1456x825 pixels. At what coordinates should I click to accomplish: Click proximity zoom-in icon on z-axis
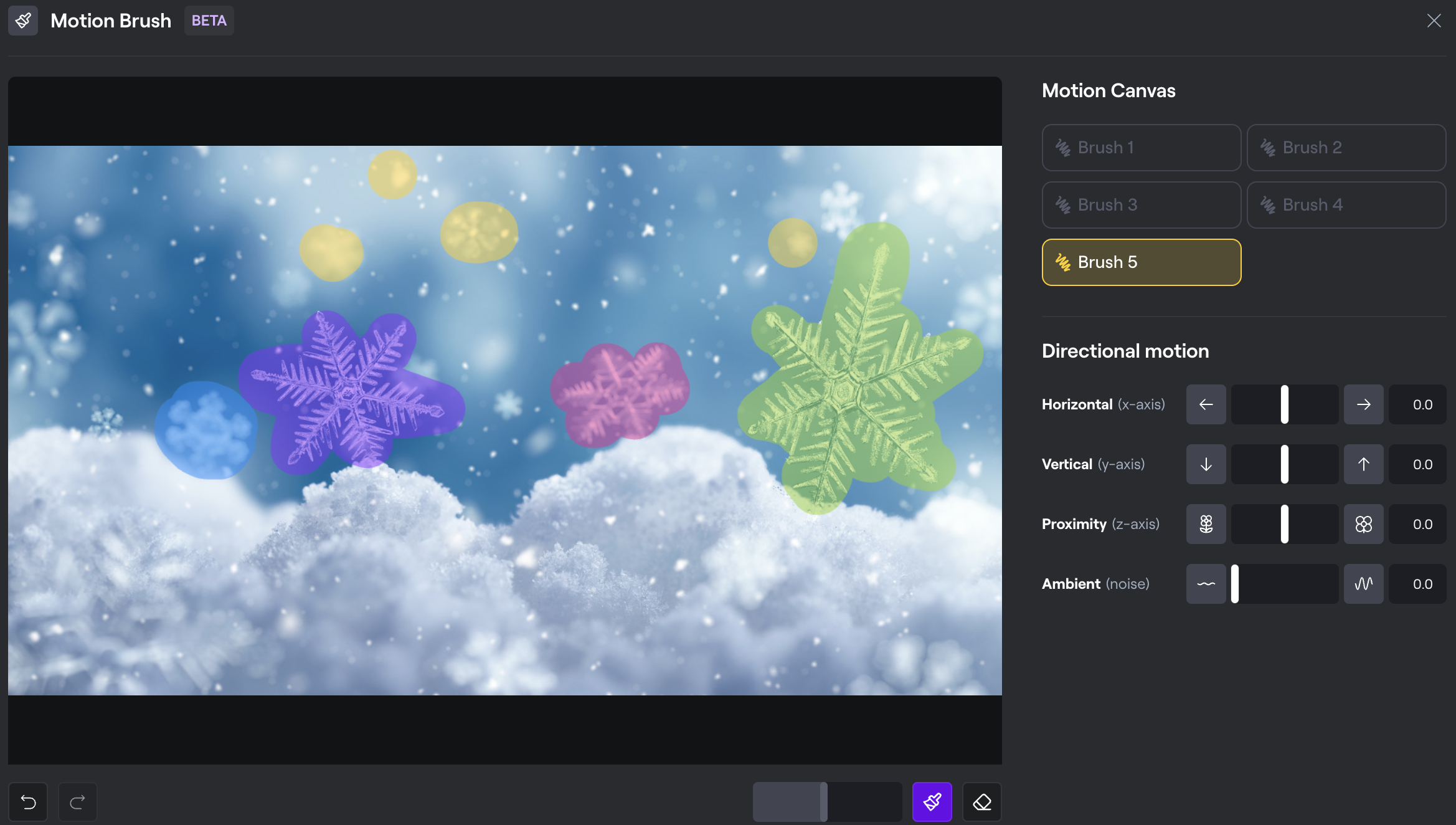pyautogui.click(x=1362, y=523)
